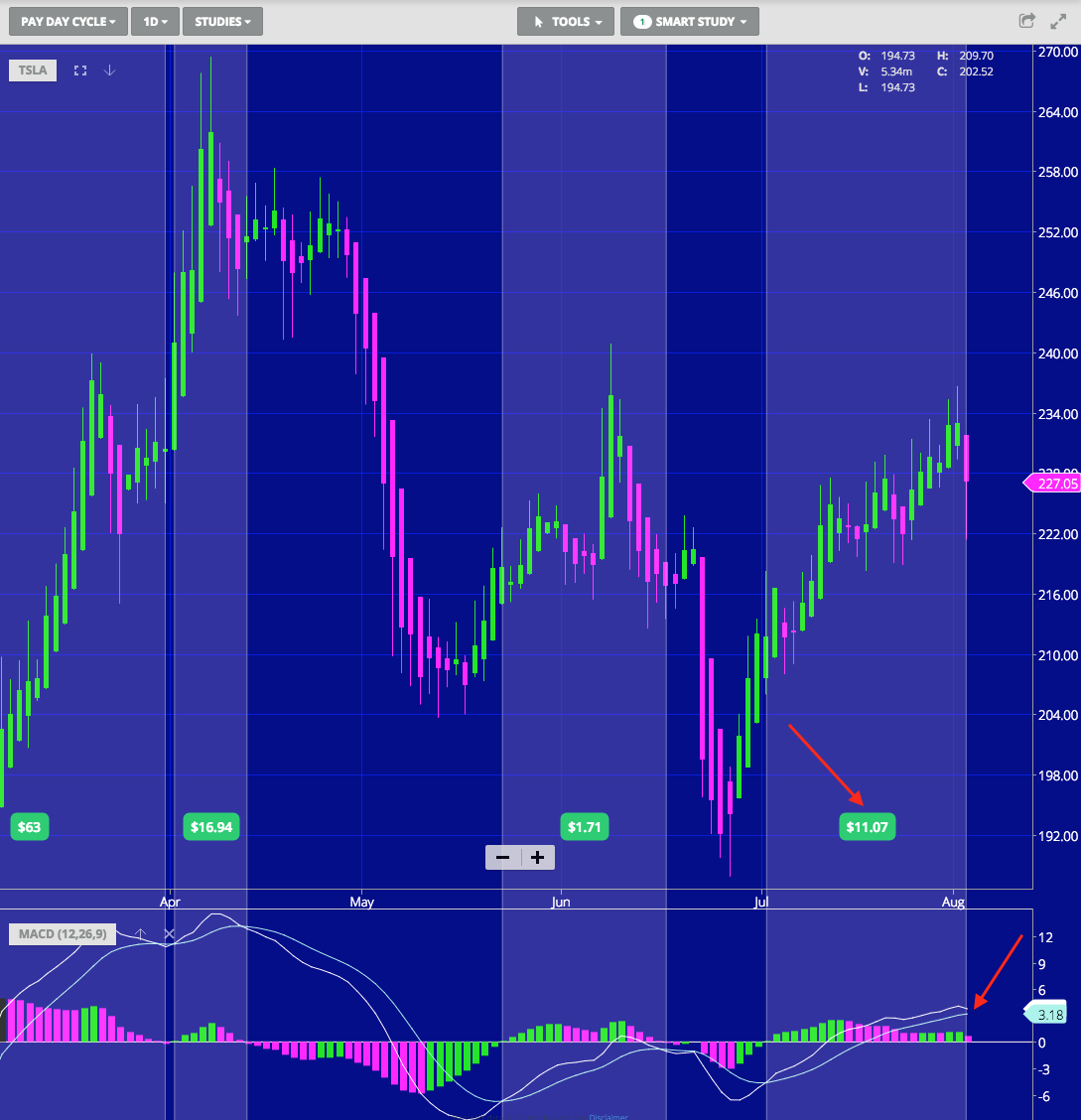The height and width of the screenshot is (1120, 1081).
Task: Click the Aug date axis label
Action: tap(953, 902)
